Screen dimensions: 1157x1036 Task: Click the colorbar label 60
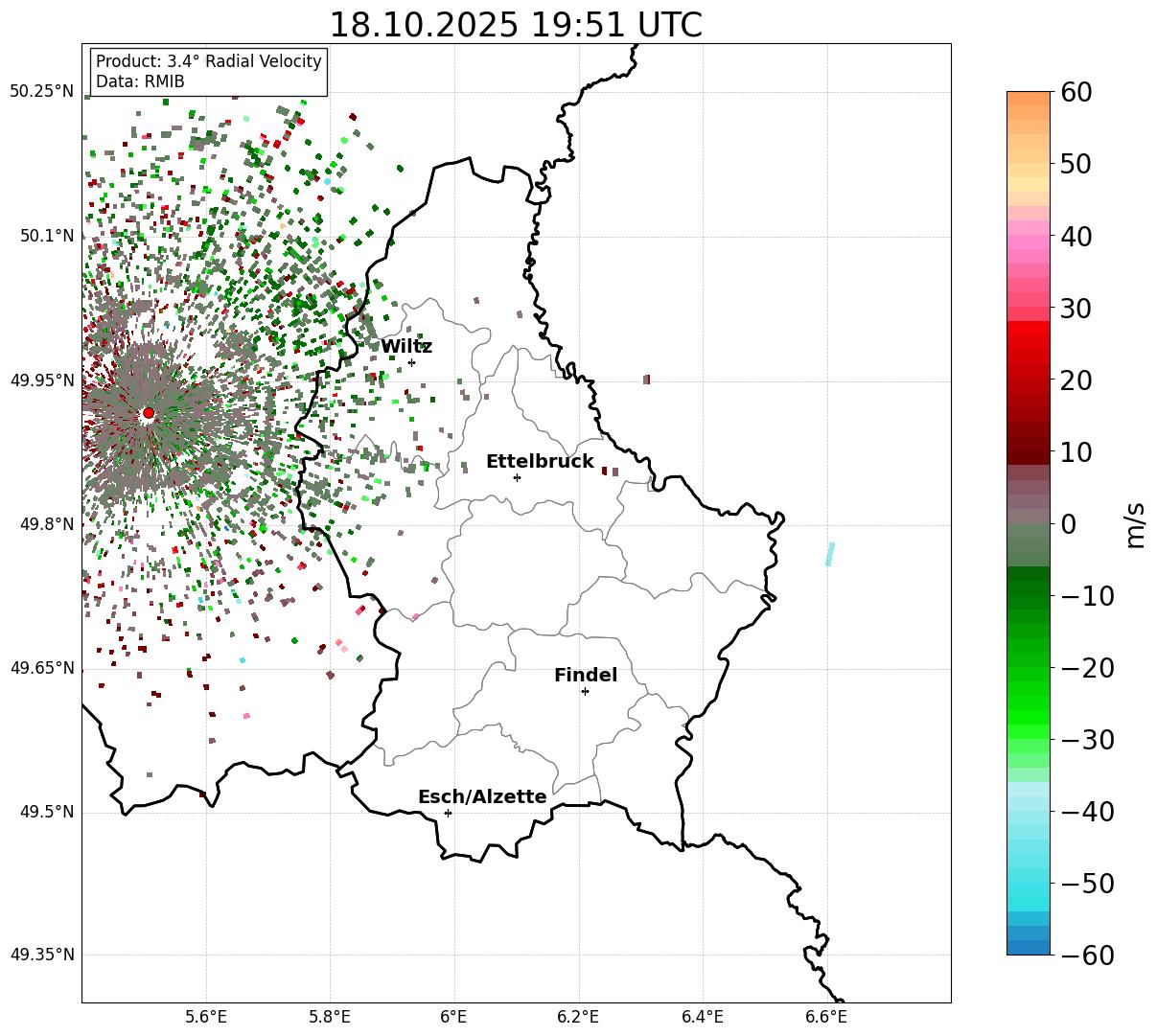click(1077, 92)
